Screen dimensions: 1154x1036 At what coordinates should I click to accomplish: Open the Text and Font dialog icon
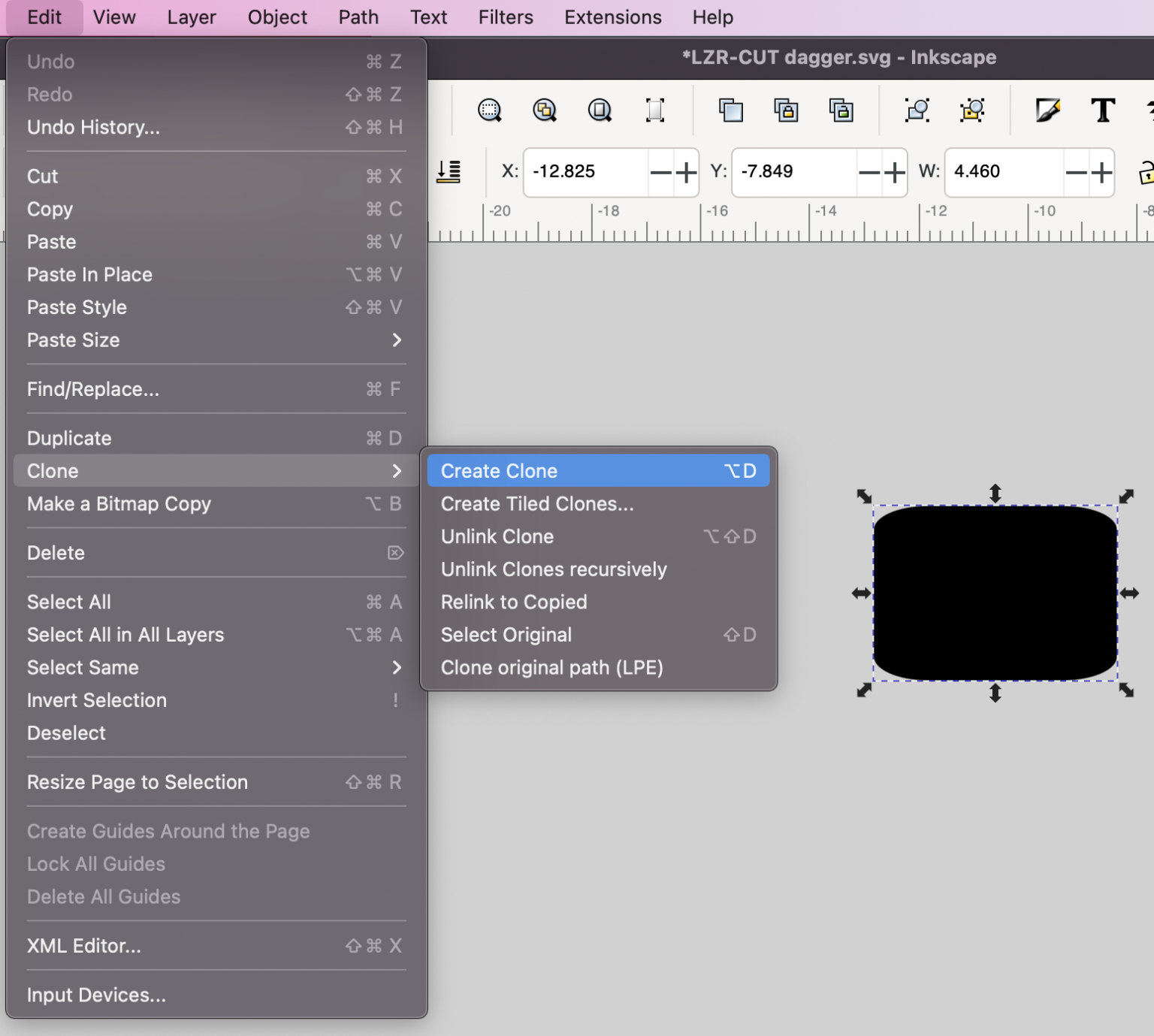pyautogui.click(x=1102, y=110)
